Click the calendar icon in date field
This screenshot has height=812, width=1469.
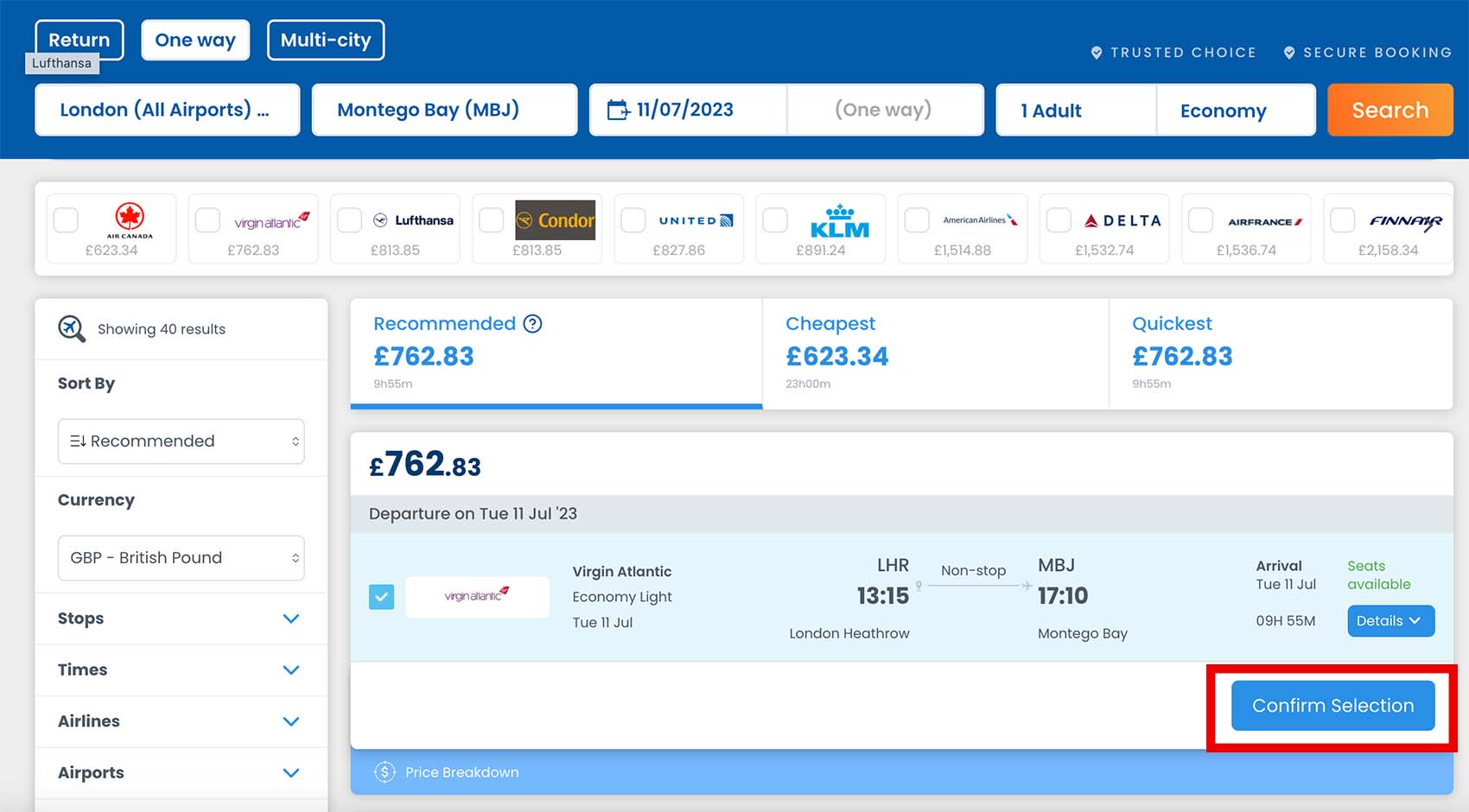(619, 110)
